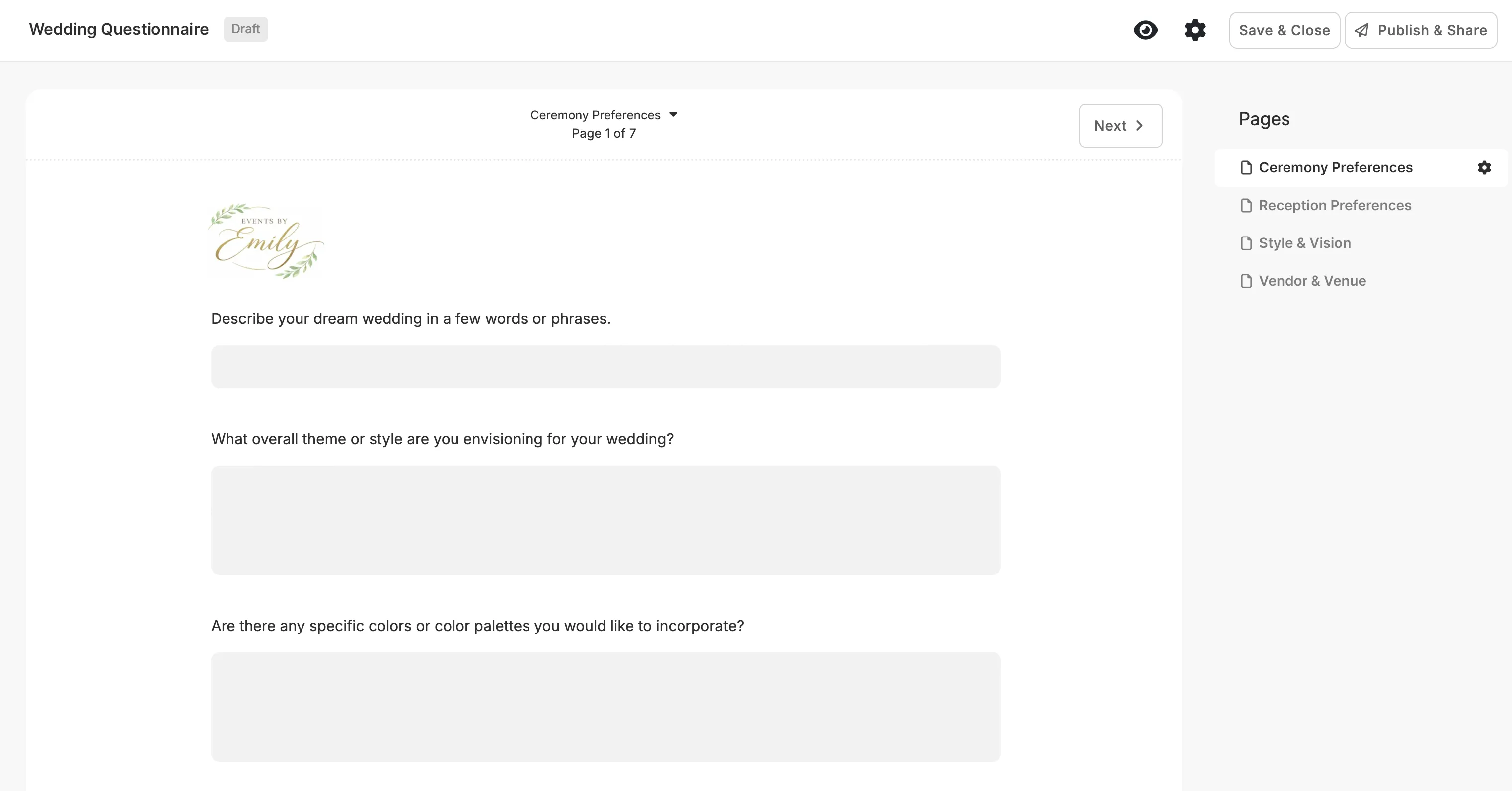1512x791 pixels.
Task: Open form settings gear in header
Action: (1195, 30)
